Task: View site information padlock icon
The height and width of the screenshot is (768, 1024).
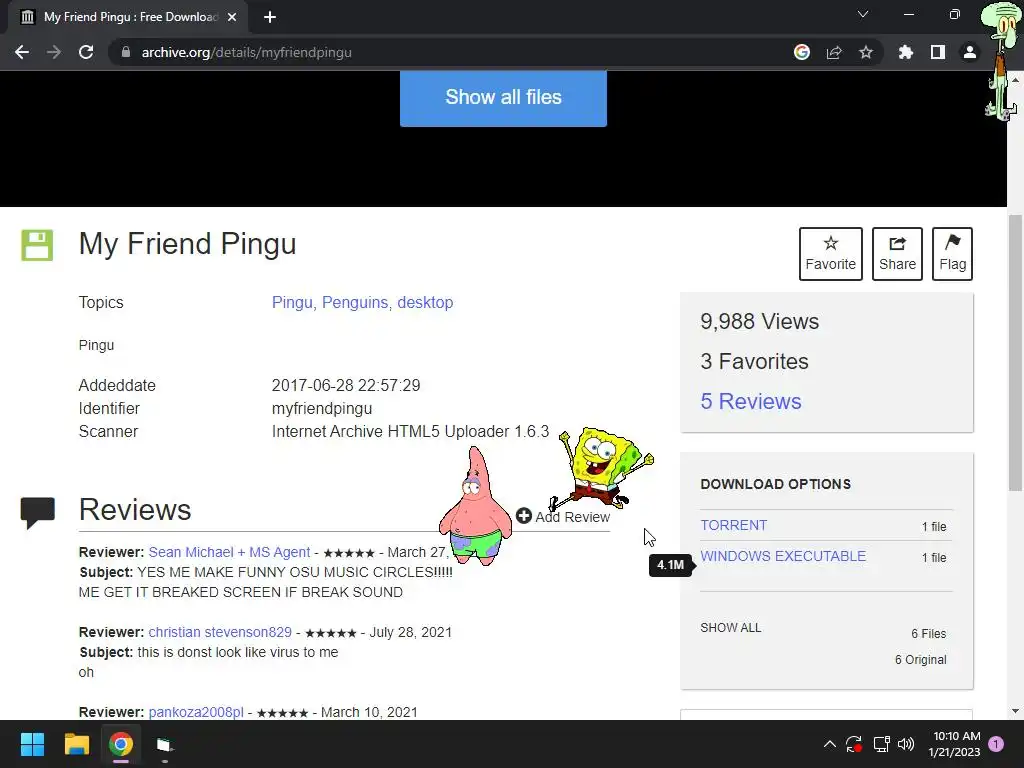Action: pos(126,52)
